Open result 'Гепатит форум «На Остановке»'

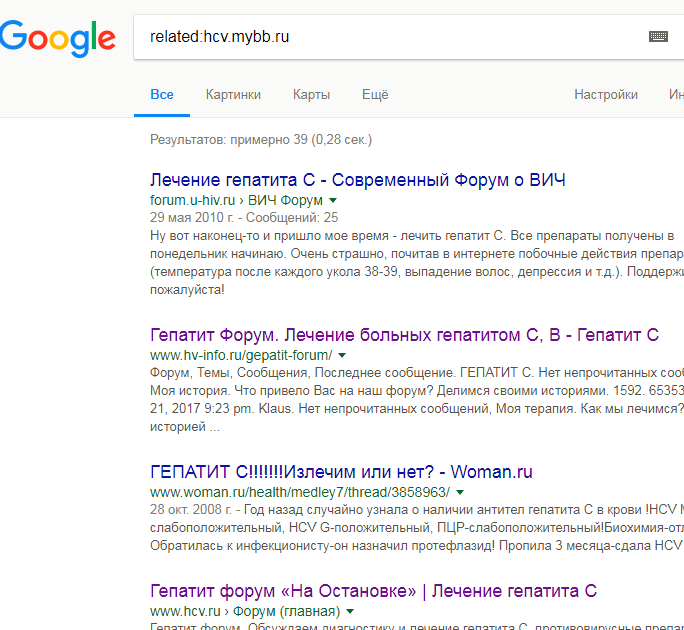[x=373, y=591]
